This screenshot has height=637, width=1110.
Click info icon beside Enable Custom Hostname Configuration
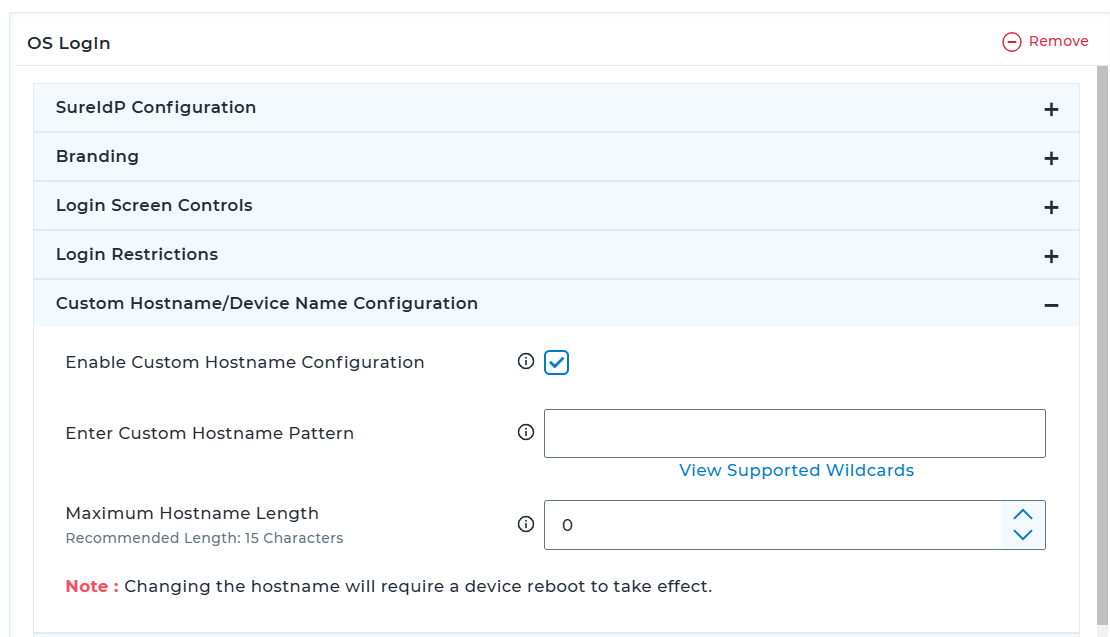coord(526,362)
